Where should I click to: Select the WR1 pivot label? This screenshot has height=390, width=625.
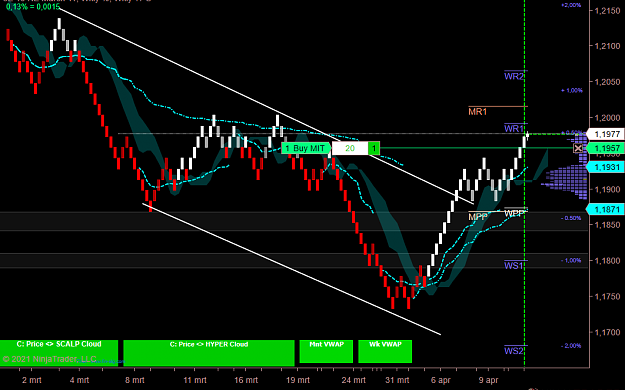coord(514,128)
